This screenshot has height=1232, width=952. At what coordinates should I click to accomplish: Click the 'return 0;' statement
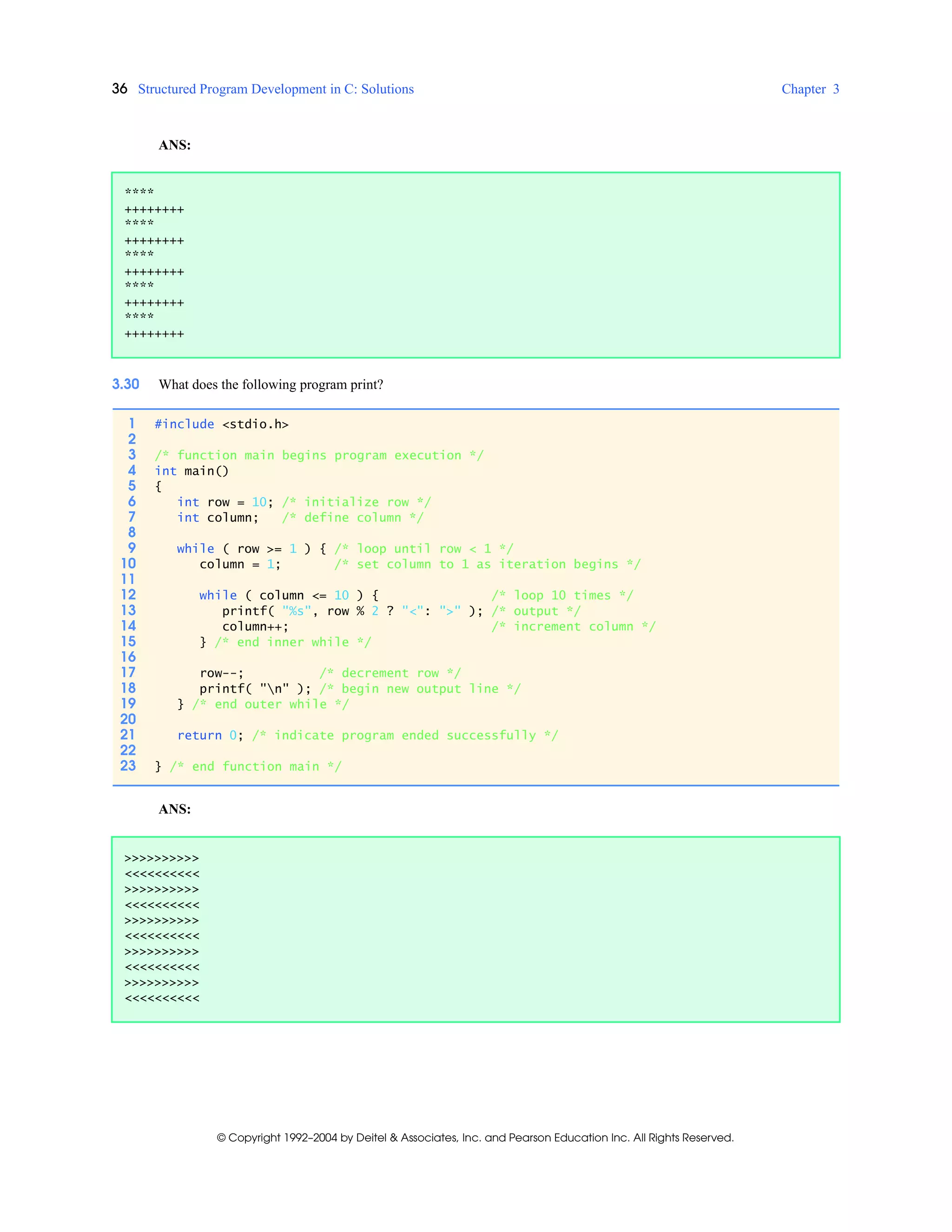coord(210,735)
